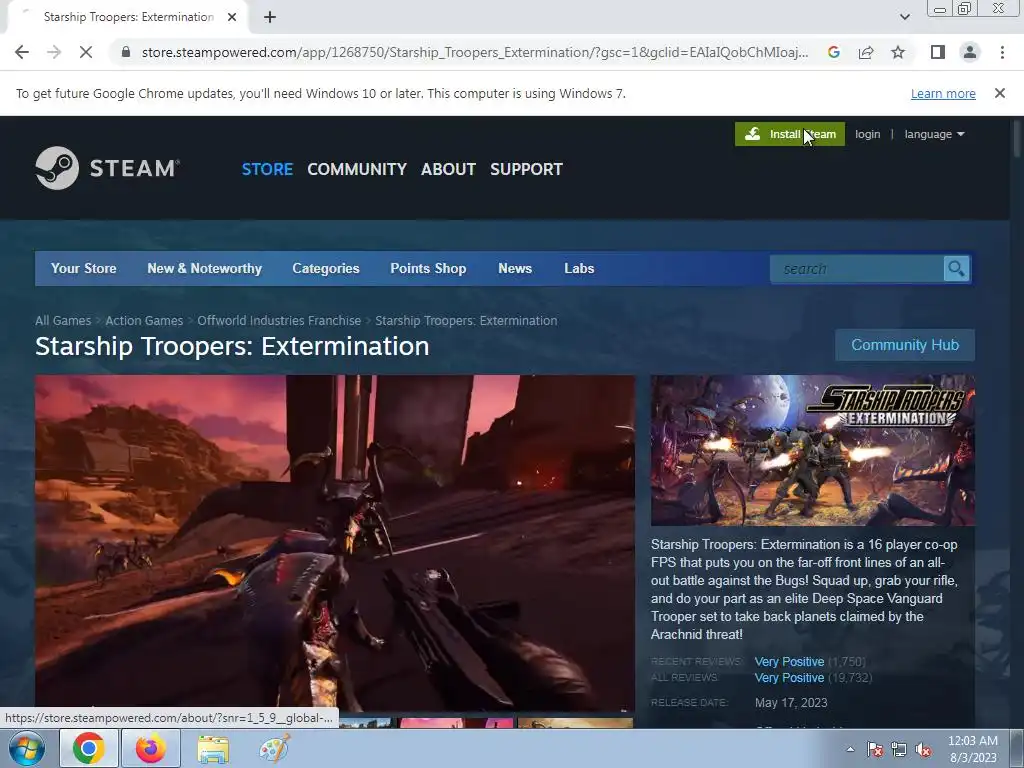Click the Action Games breadcrumb

click(144, 321)
